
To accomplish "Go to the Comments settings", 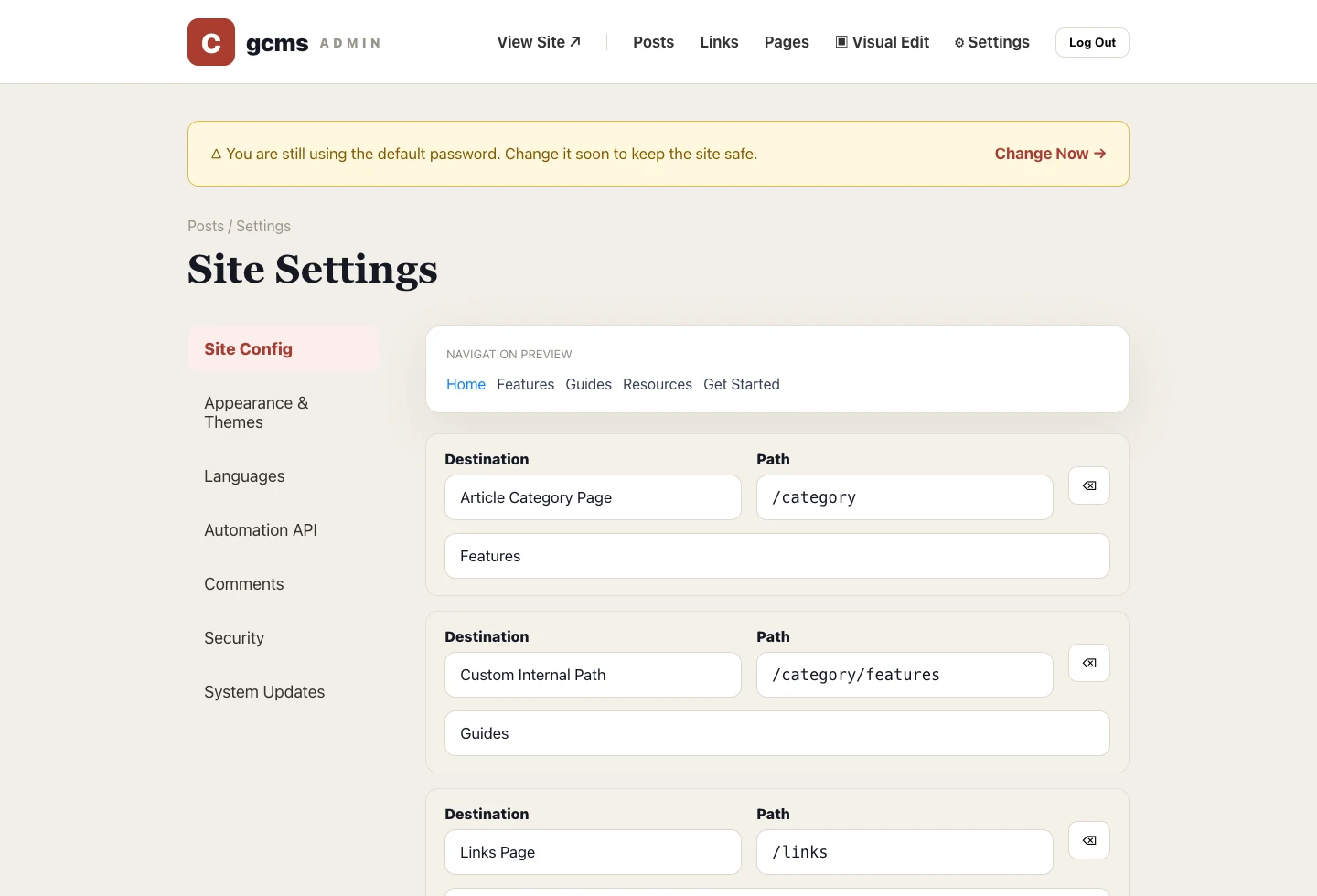I will [x=284, y=584].
